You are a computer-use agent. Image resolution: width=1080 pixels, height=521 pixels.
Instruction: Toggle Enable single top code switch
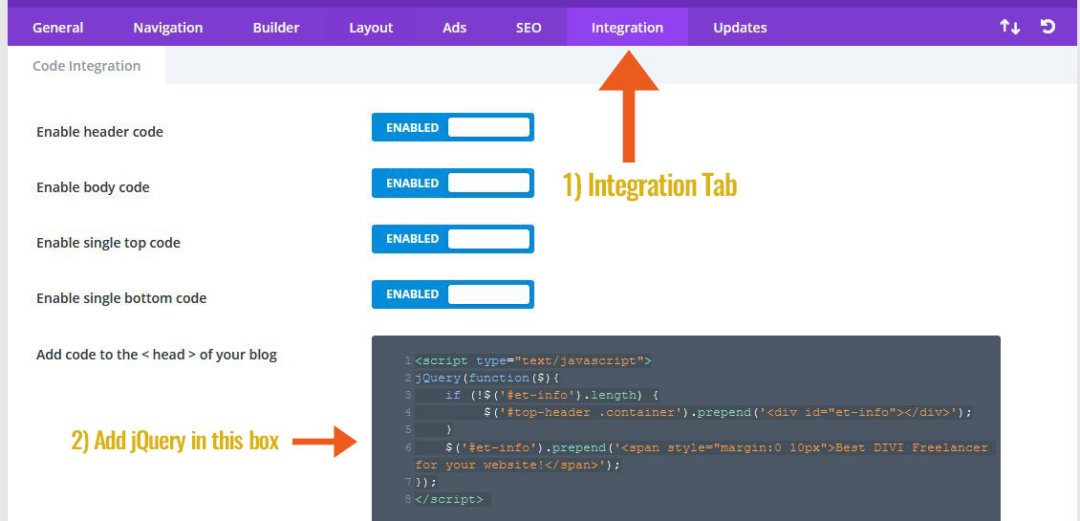[x=453, y=238]
